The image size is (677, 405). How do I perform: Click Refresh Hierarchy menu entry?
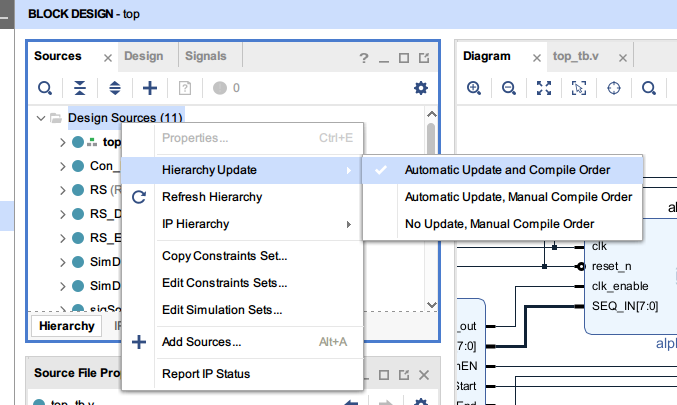[211, 197]
